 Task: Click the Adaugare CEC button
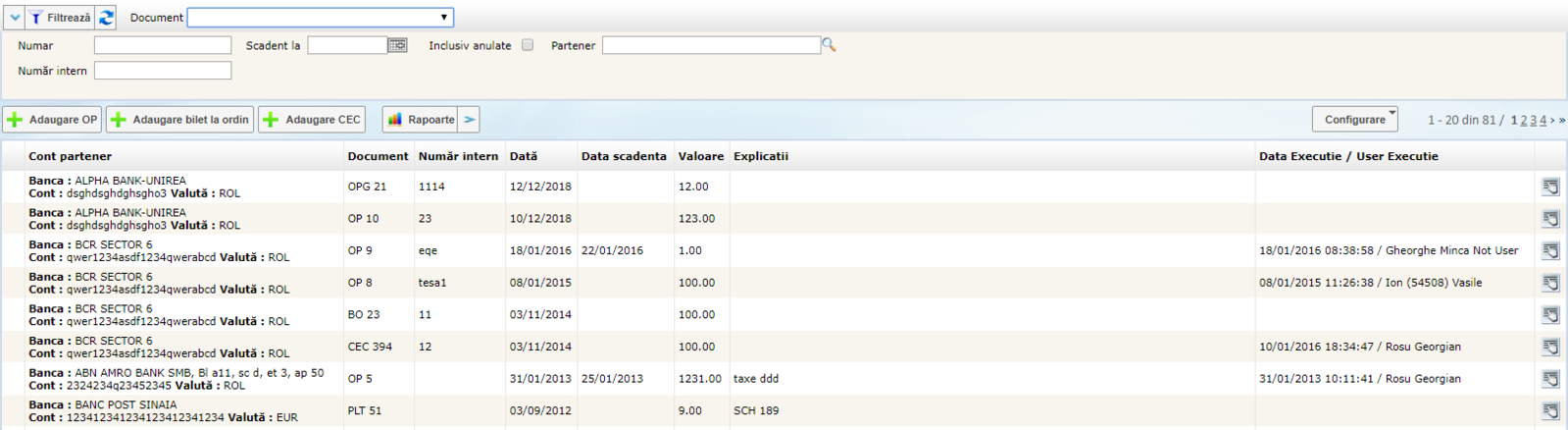tap(312, 120)
